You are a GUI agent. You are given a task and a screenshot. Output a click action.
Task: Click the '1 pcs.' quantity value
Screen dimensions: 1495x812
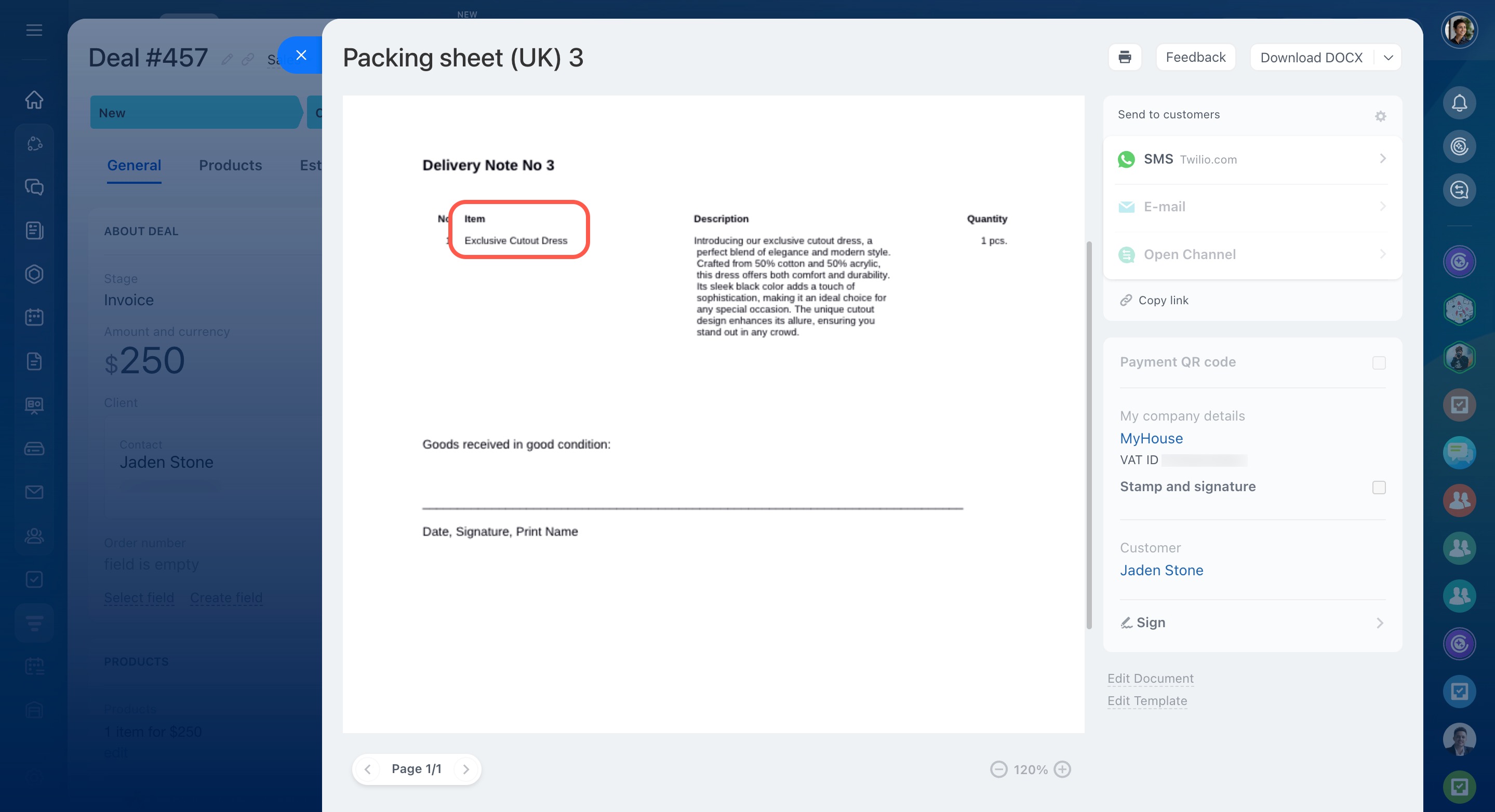point(994,240)
